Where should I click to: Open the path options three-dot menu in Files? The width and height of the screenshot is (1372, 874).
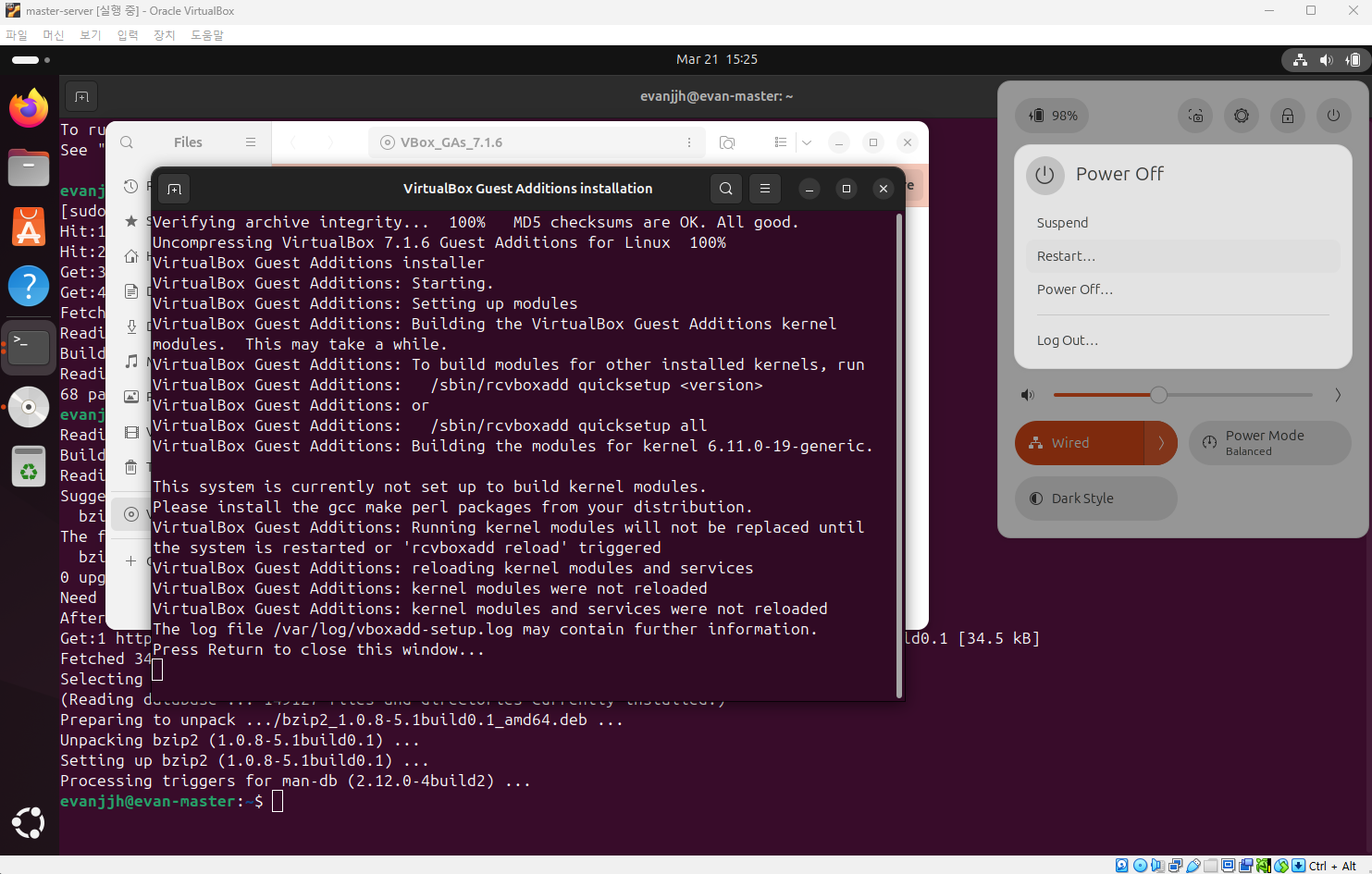point(689,142)
